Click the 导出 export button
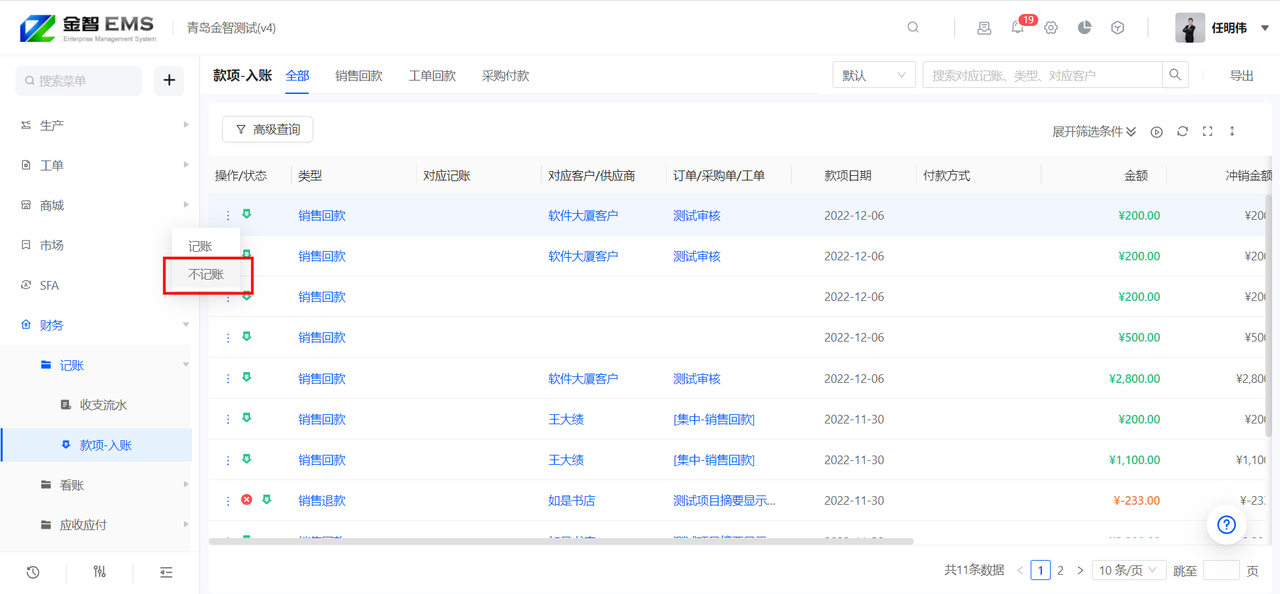The width and height of the screenshot is (1280, 594). coord(1242,76)
